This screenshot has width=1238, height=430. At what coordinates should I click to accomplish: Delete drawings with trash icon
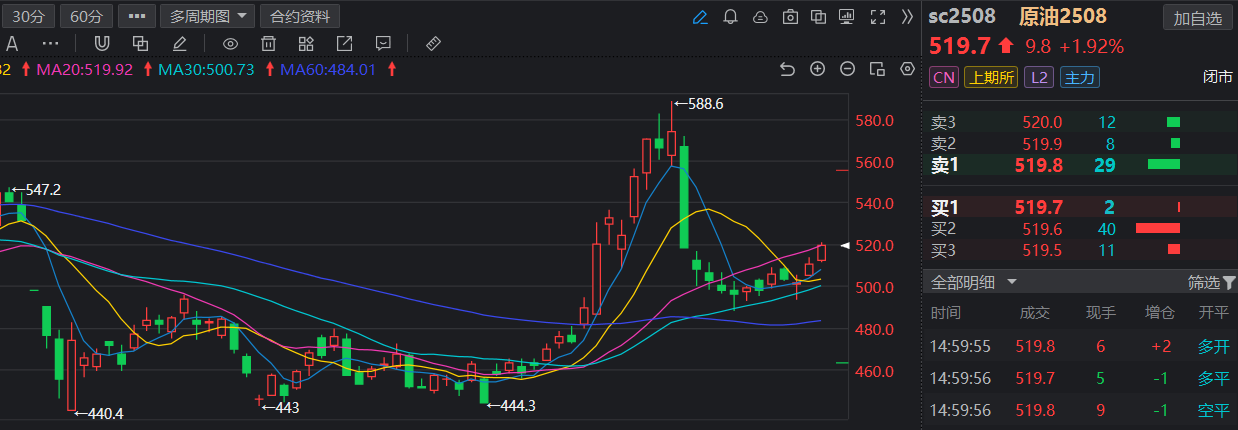[x=268, y=44]
